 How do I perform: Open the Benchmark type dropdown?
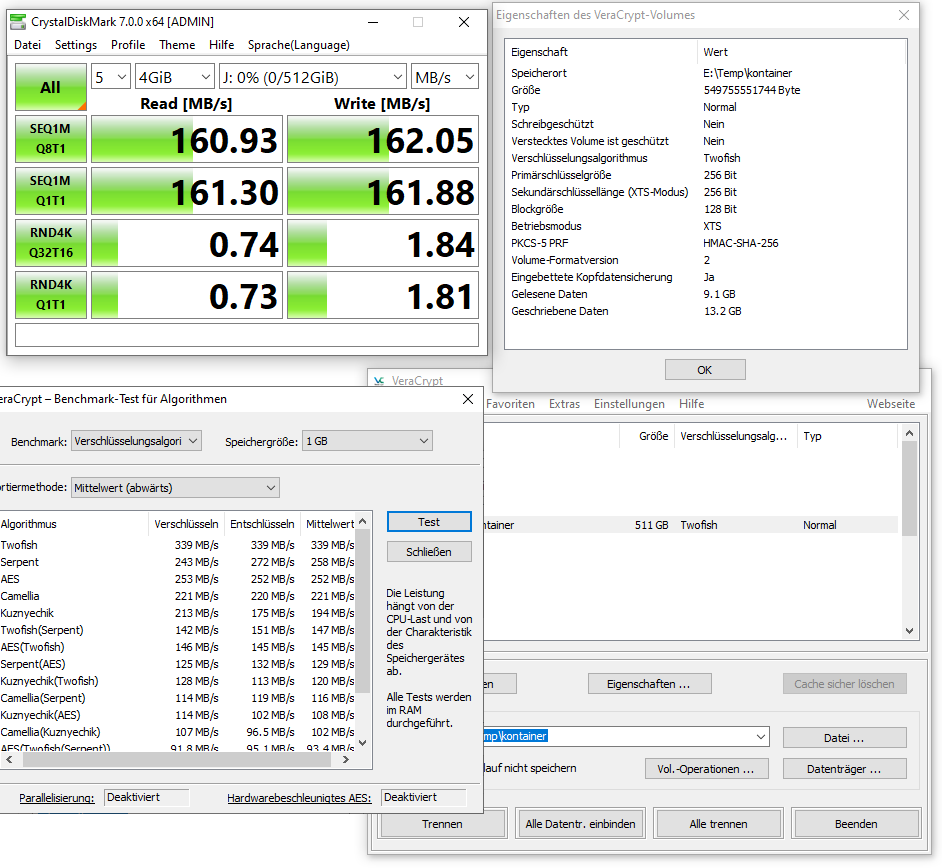136,441
